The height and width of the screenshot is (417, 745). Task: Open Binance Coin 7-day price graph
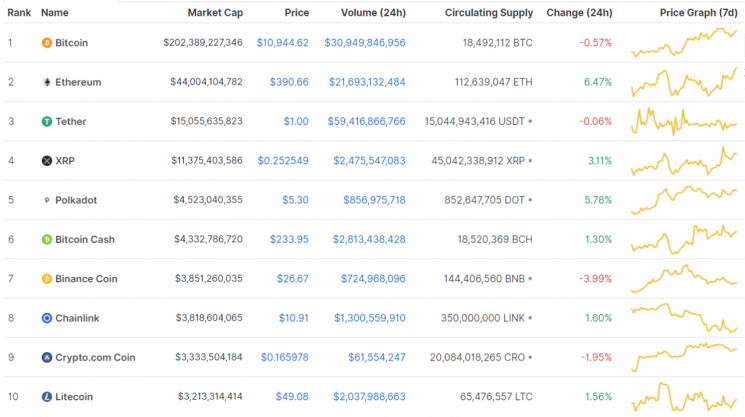pyautogui.click(x=684, y=279)
